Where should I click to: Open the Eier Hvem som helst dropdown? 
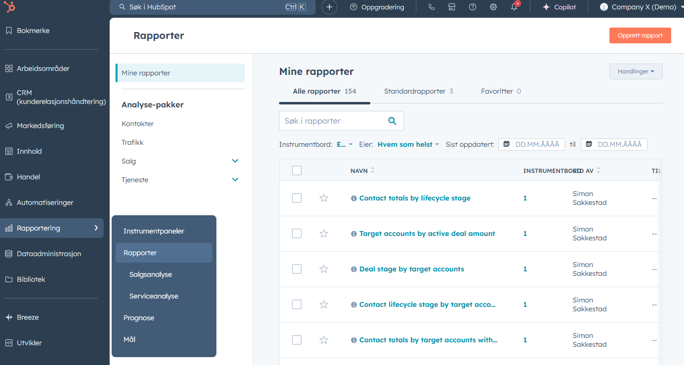[408, 144]
